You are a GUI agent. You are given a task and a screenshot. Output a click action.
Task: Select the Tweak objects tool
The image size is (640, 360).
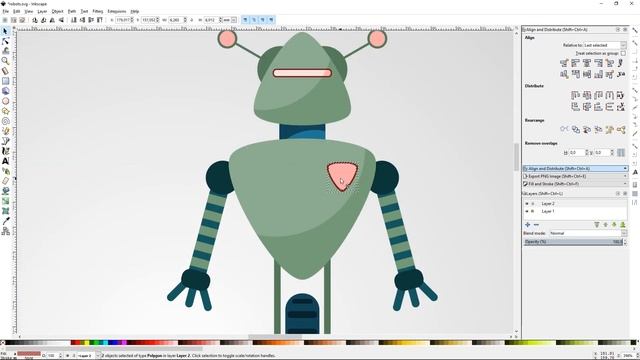[5, 51]
